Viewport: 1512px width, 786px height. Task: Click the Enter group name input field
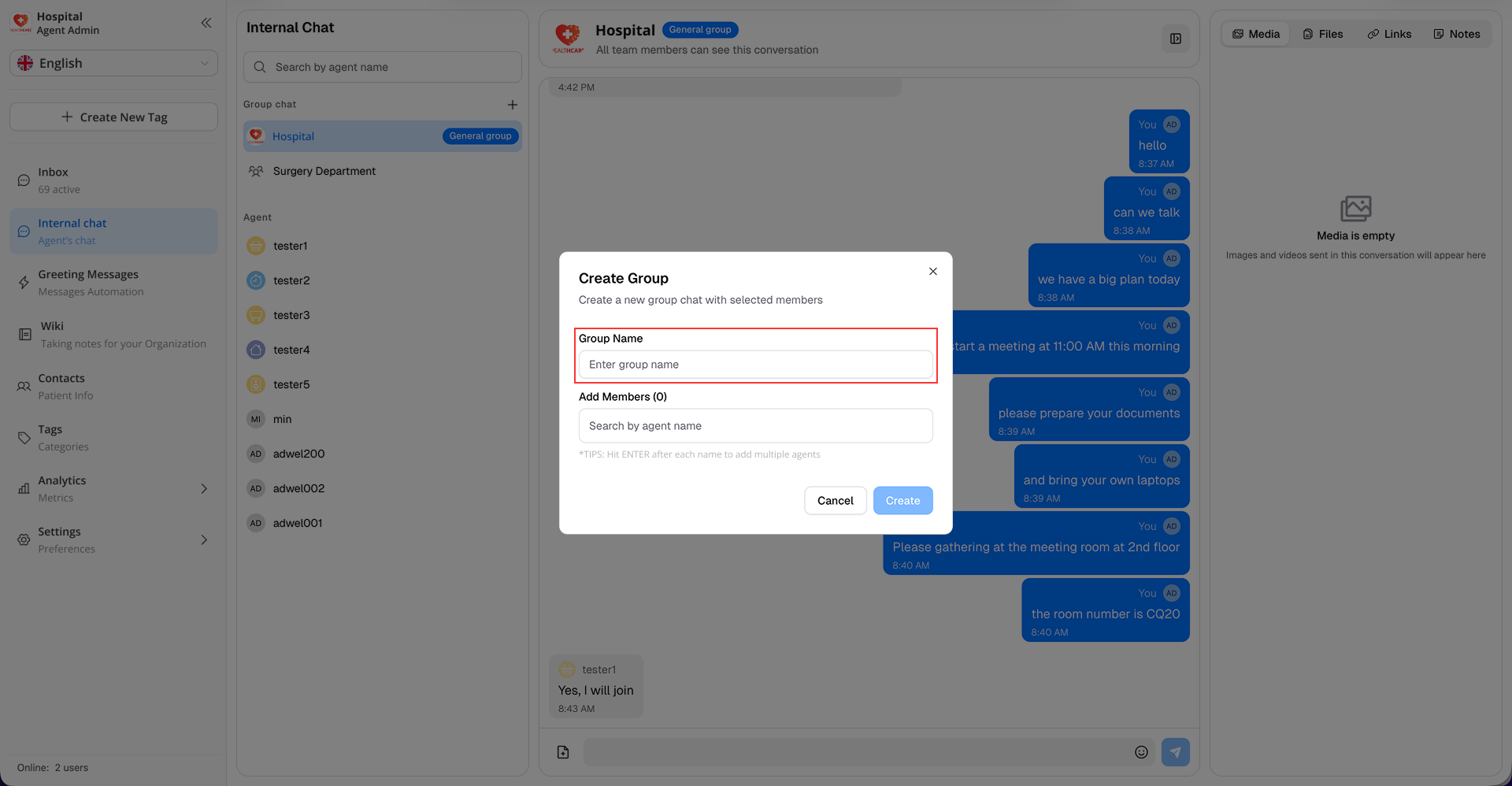pyautogui.click(x=754, y=364)
